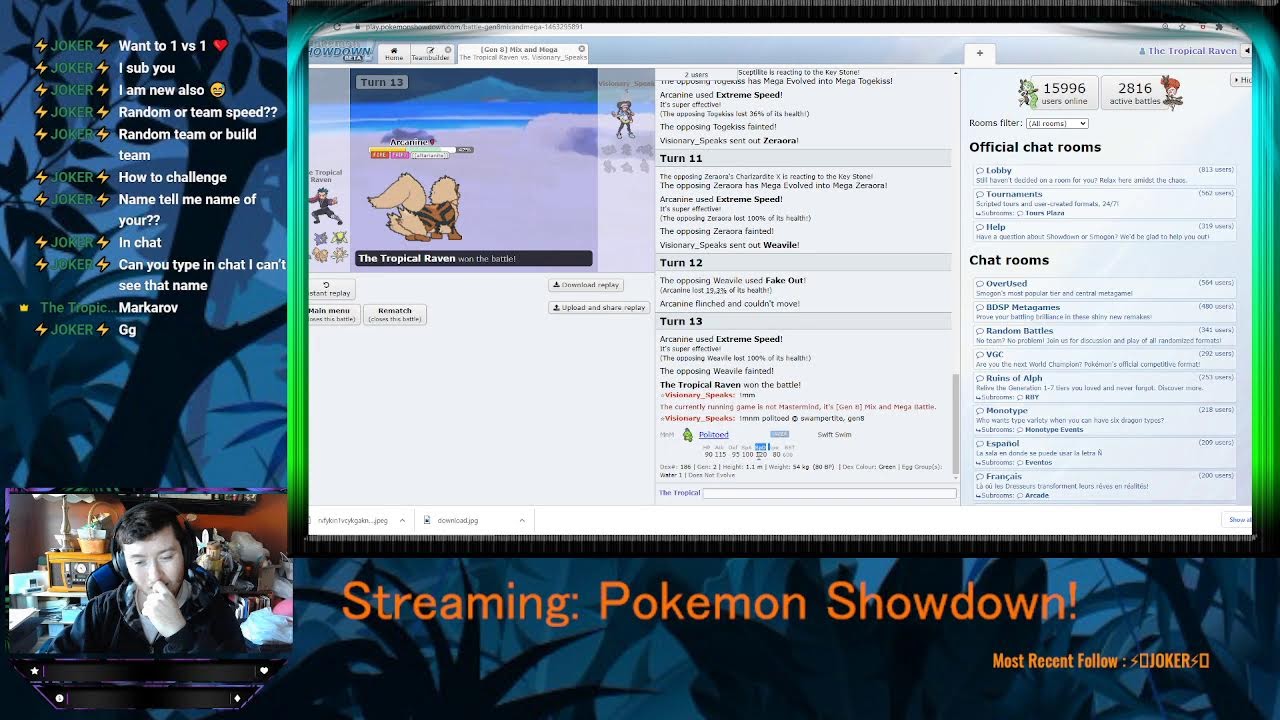This screenshot has height=720, width=1280.
Task: Click Download replay button
Action: click(586, 285)
